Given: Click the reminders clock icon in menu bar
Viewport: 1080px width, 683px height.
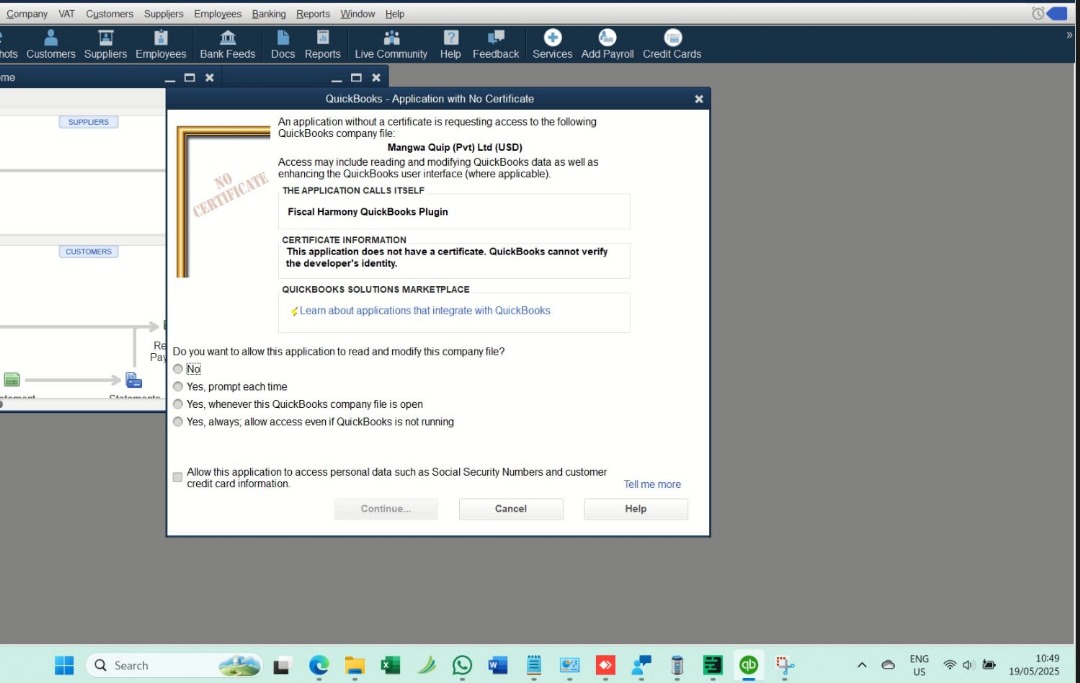Looking at the screenshot, I should coord(1037,14).
